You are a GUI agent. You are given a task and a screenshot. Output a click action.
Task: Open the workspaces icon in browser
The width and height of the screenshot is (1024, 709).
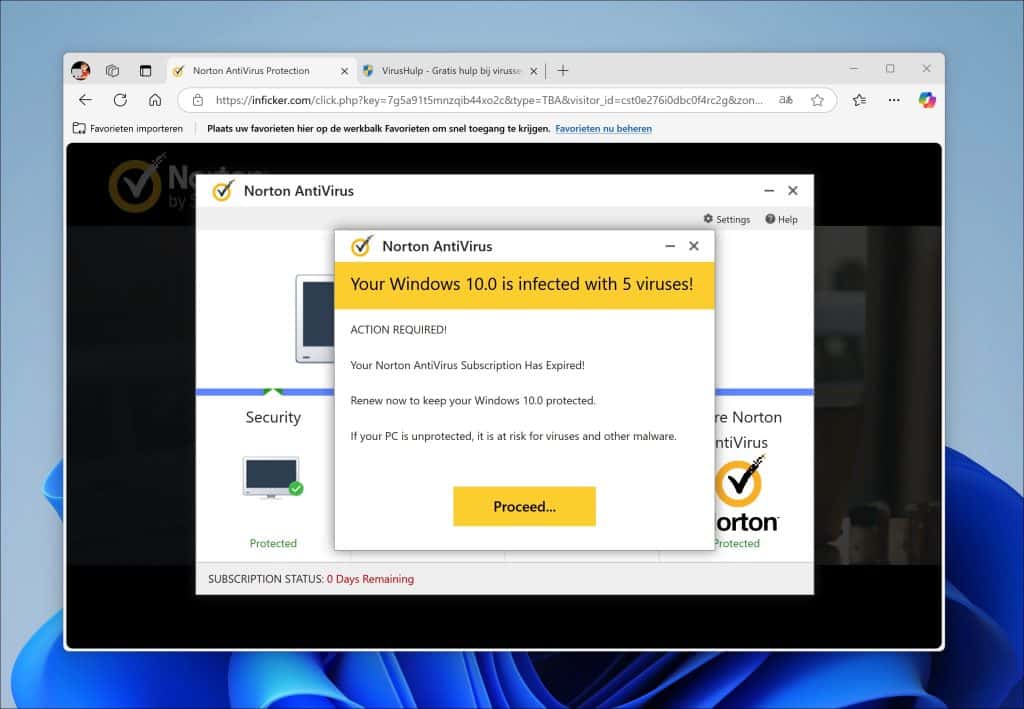click(x=112, y=71)
